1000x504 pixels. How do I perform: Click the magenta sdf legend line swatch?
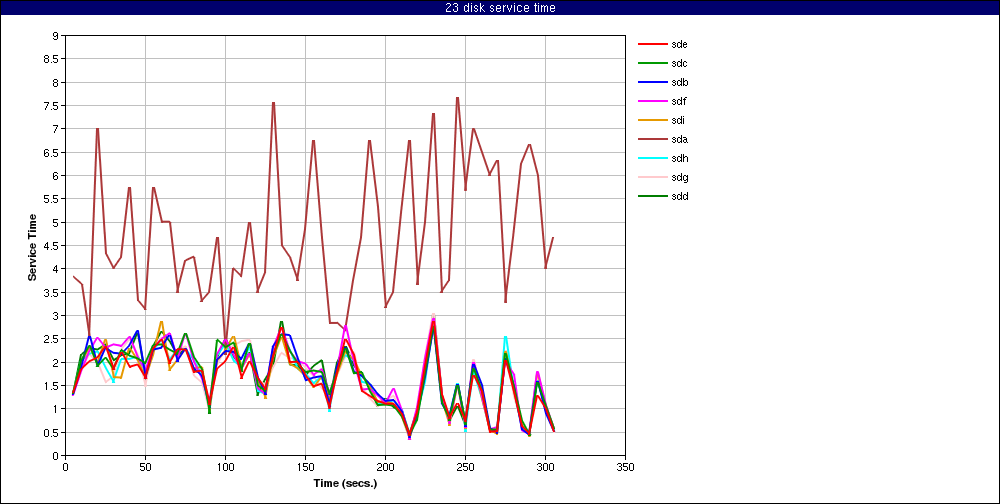(652, 101)
